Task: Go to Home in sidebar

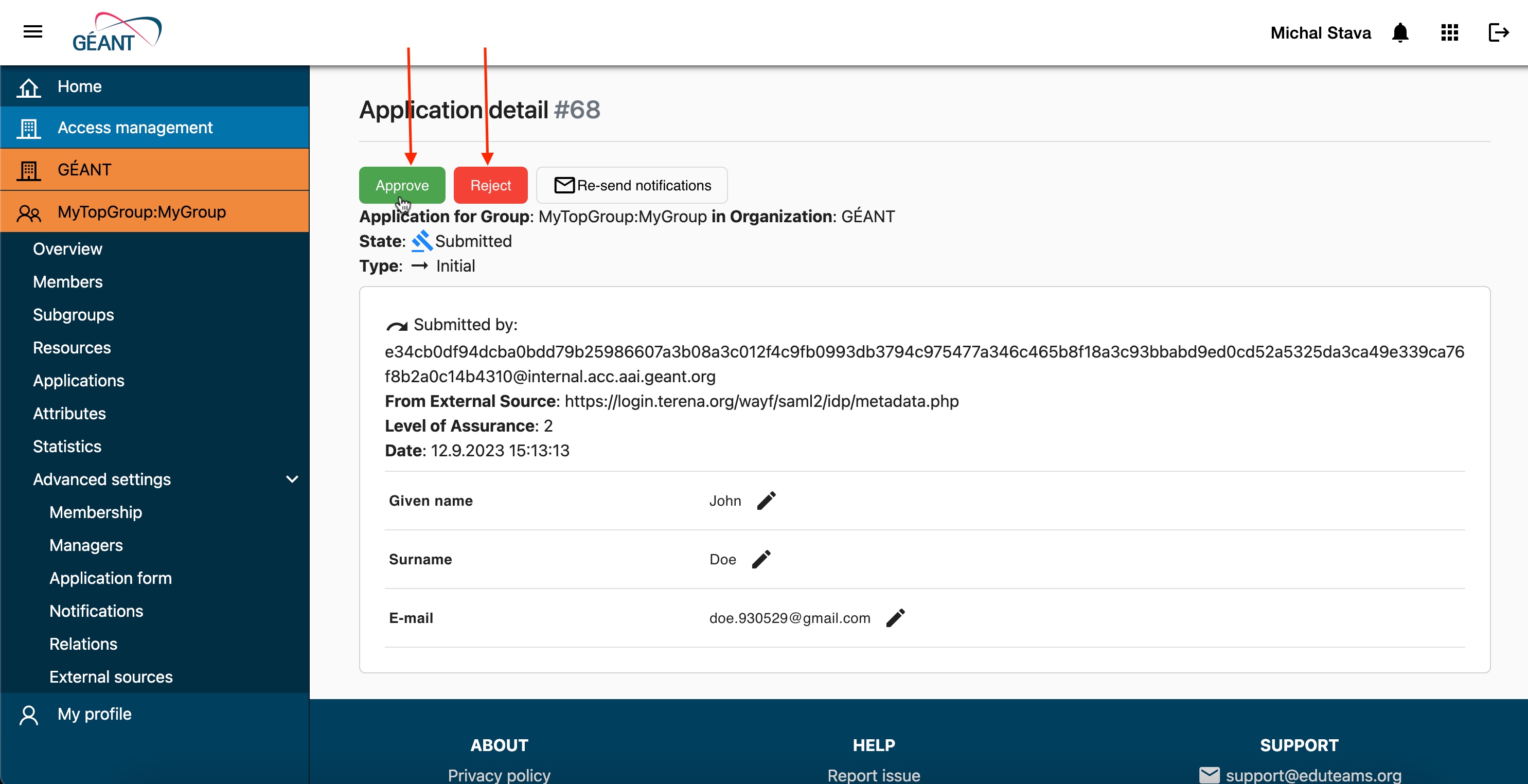Action: coord(154,86)
